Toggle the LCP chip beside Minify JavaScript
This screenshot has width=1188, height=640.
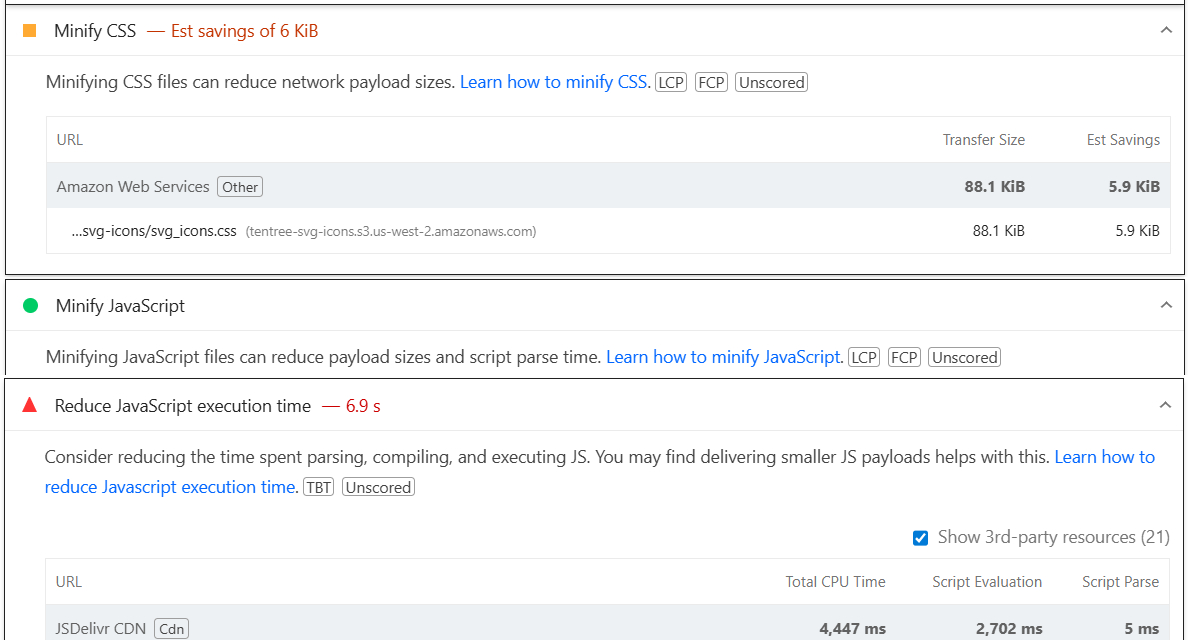863,356
